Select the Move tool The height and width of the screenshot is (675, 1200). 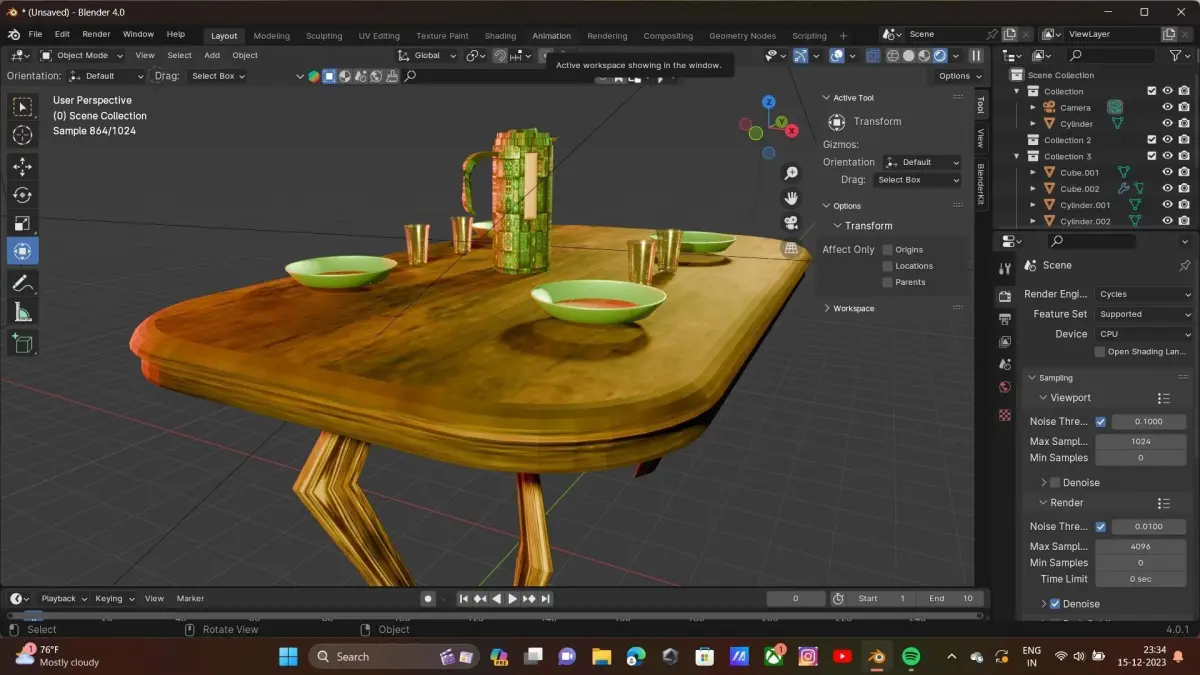22,167
